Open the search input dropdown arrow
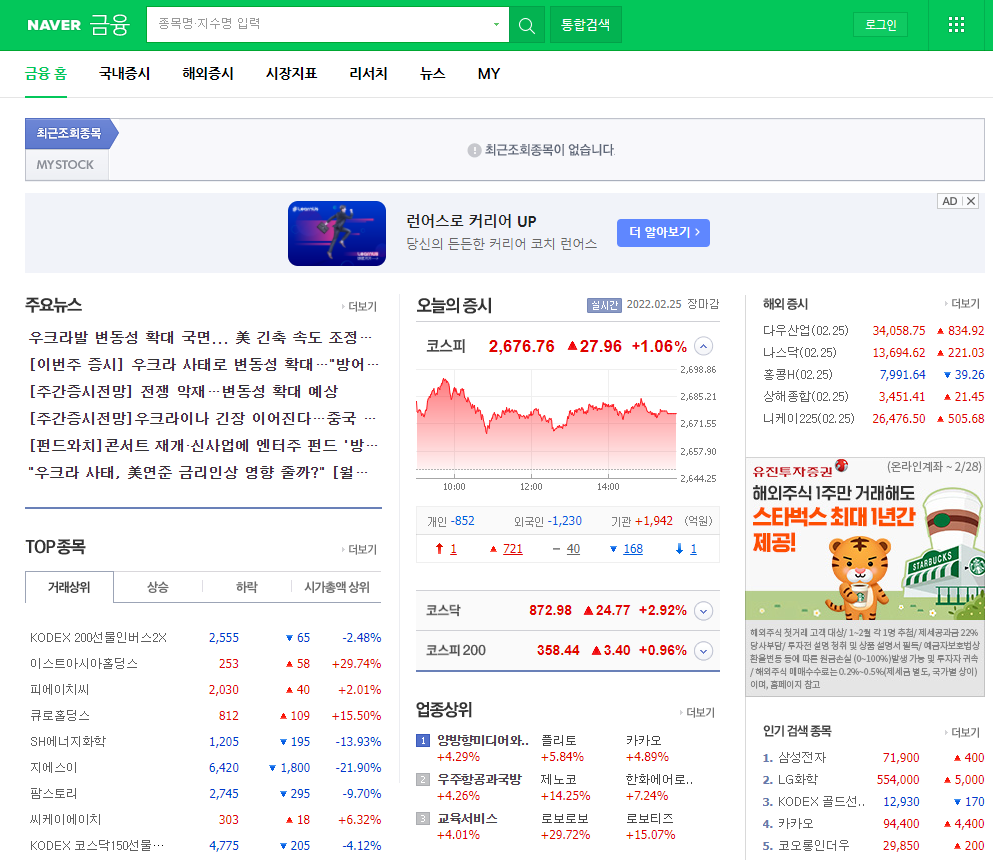This screenshot has height=860, width=993. (496, 25)
